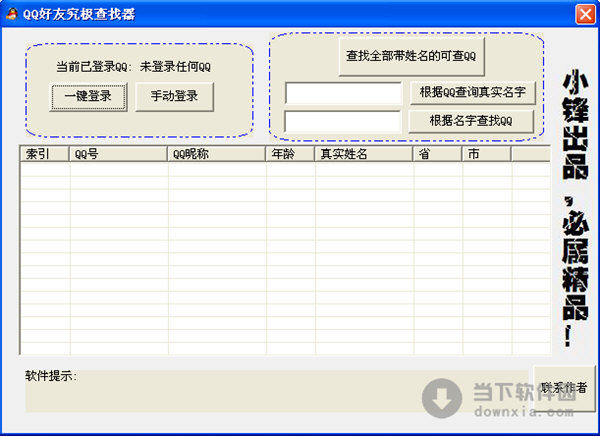Click the 当前已登录QQ: label
The height and width of the screenshot is (436, 600).
94,67
